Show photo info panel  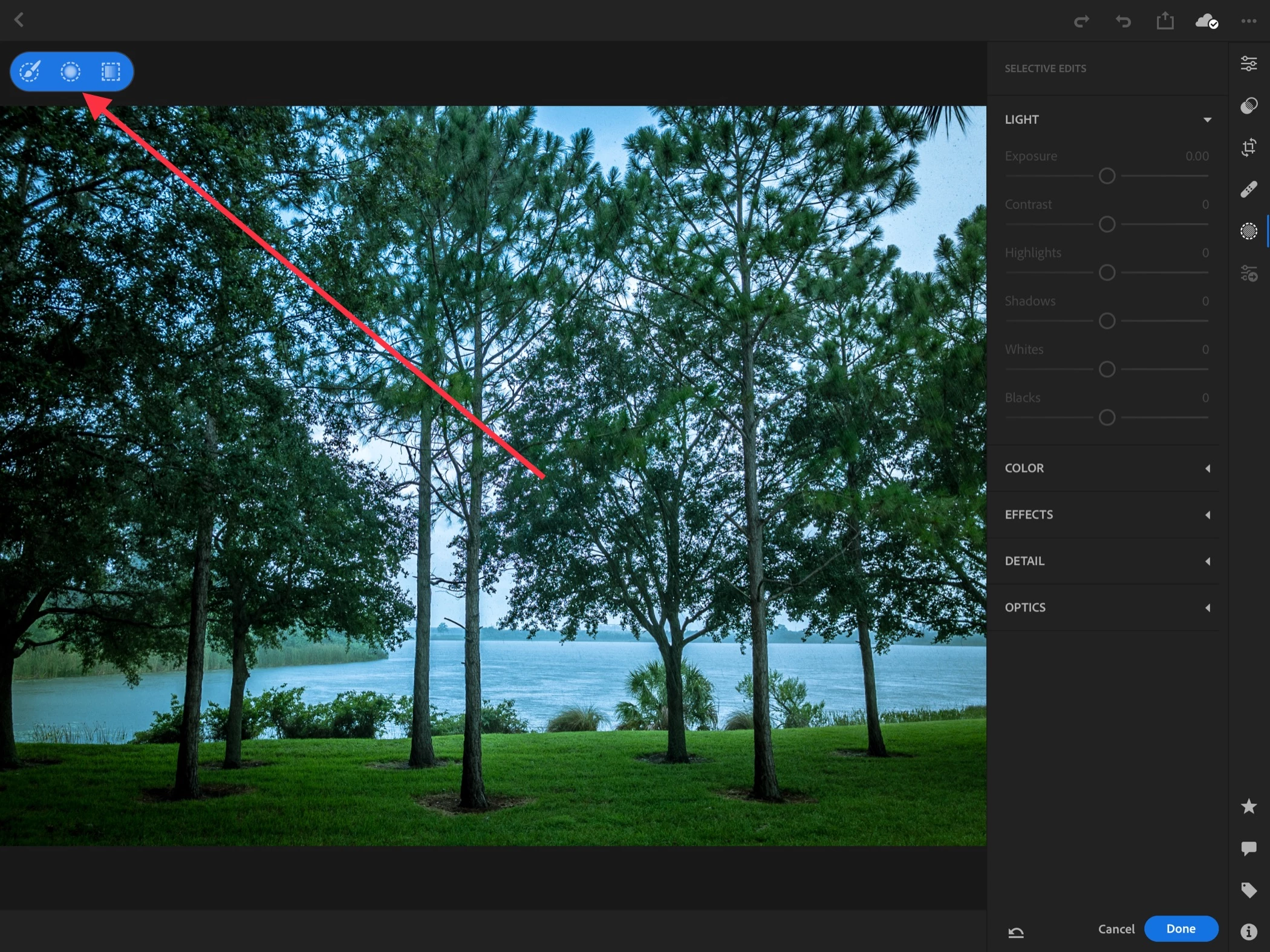(1248, 931)
